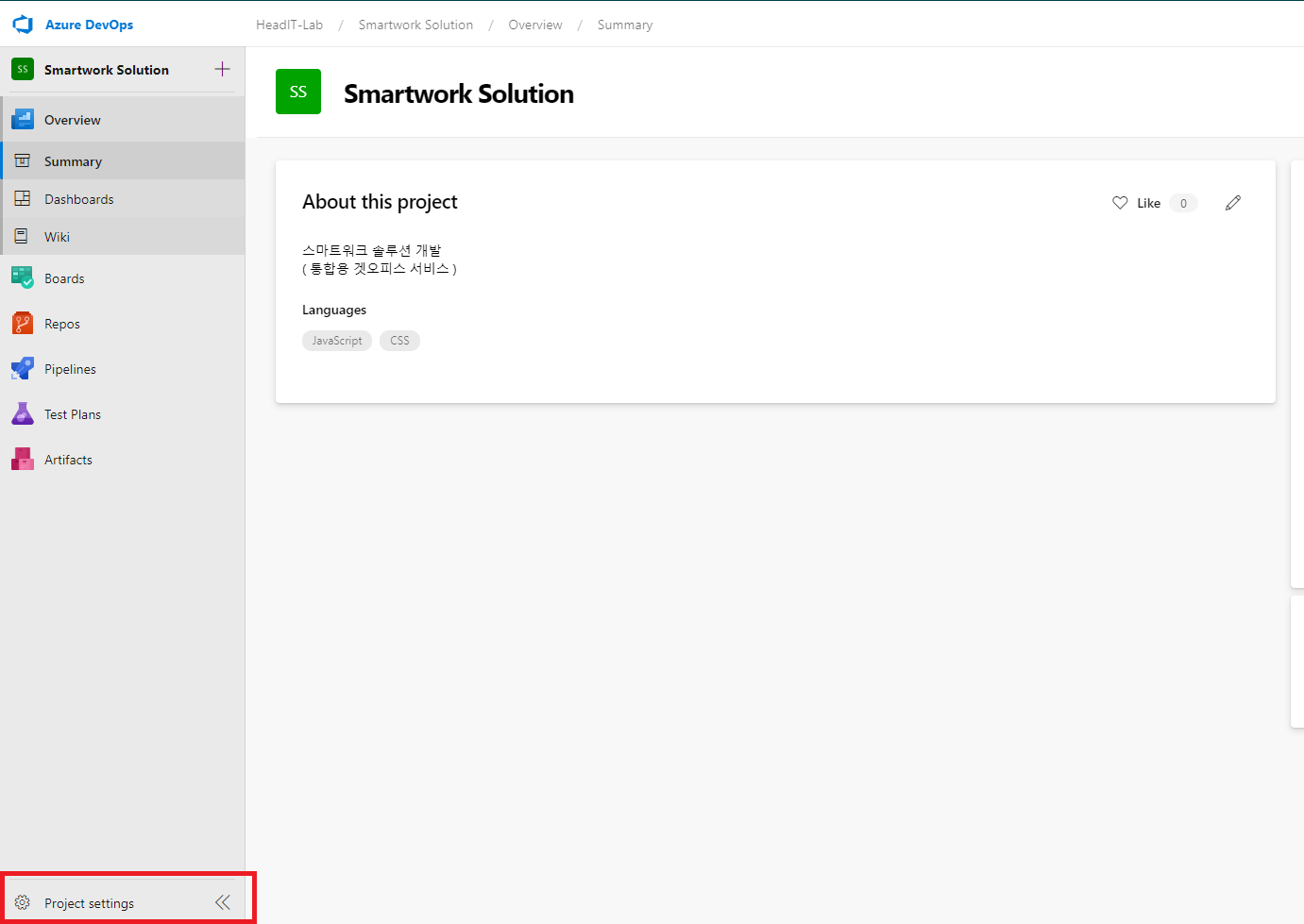Click the green SS project icon in sidebar
The image size is (1304, 924).
(23, 69)
